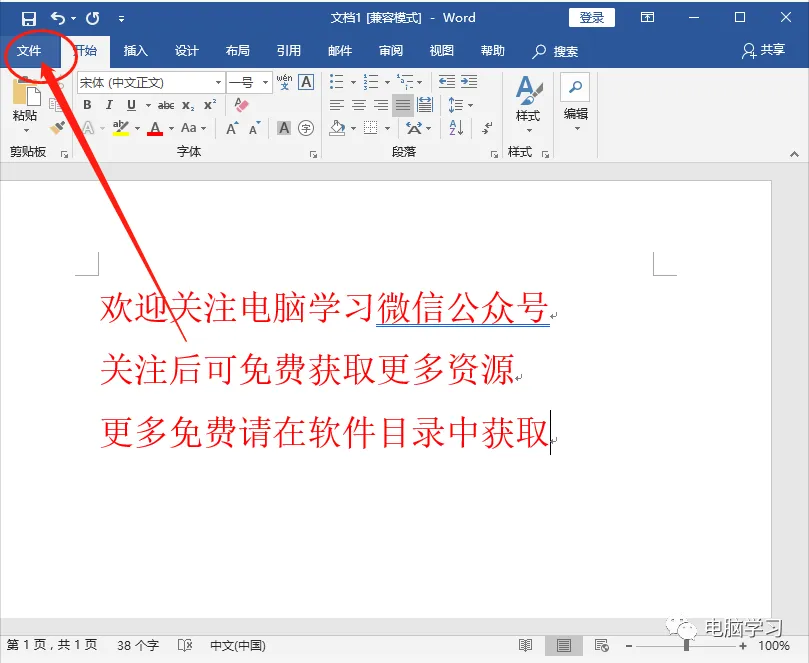Switch to the 设计 tab
This screenshot has width=809, height=663.
pos(187,51)
